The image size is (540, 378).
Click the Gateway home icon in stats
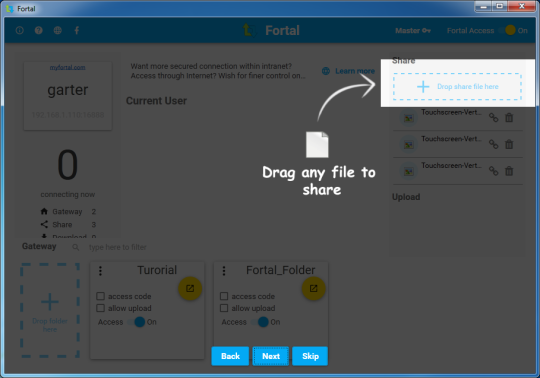coord(44,211)
